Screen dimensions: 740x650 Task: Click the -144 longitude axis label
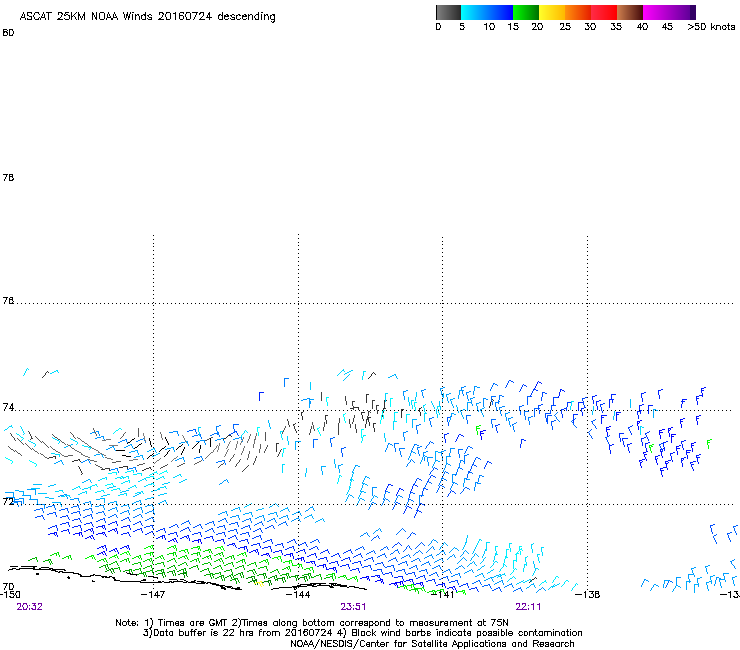pyautogui.click(x=298, y=595)
